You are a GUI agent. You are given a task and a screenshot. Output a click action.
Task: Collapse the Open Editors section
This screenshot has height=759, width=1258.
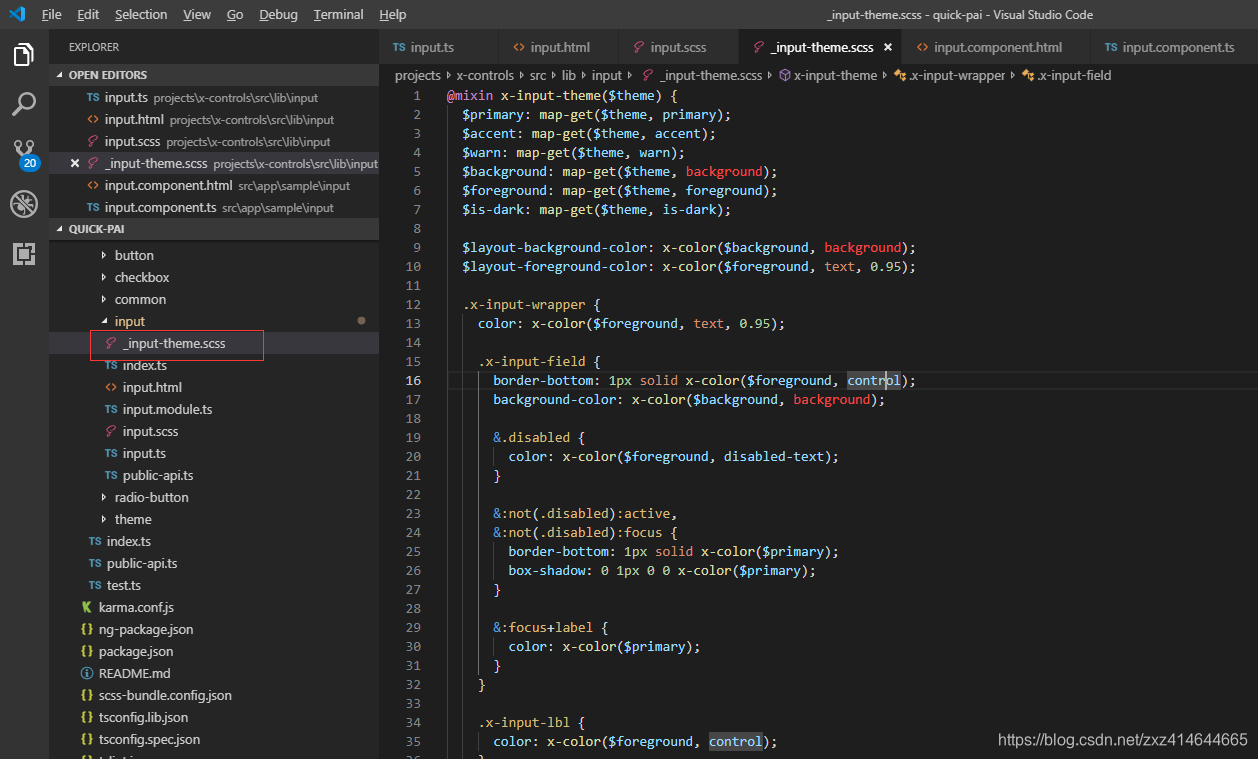(214, 75)
